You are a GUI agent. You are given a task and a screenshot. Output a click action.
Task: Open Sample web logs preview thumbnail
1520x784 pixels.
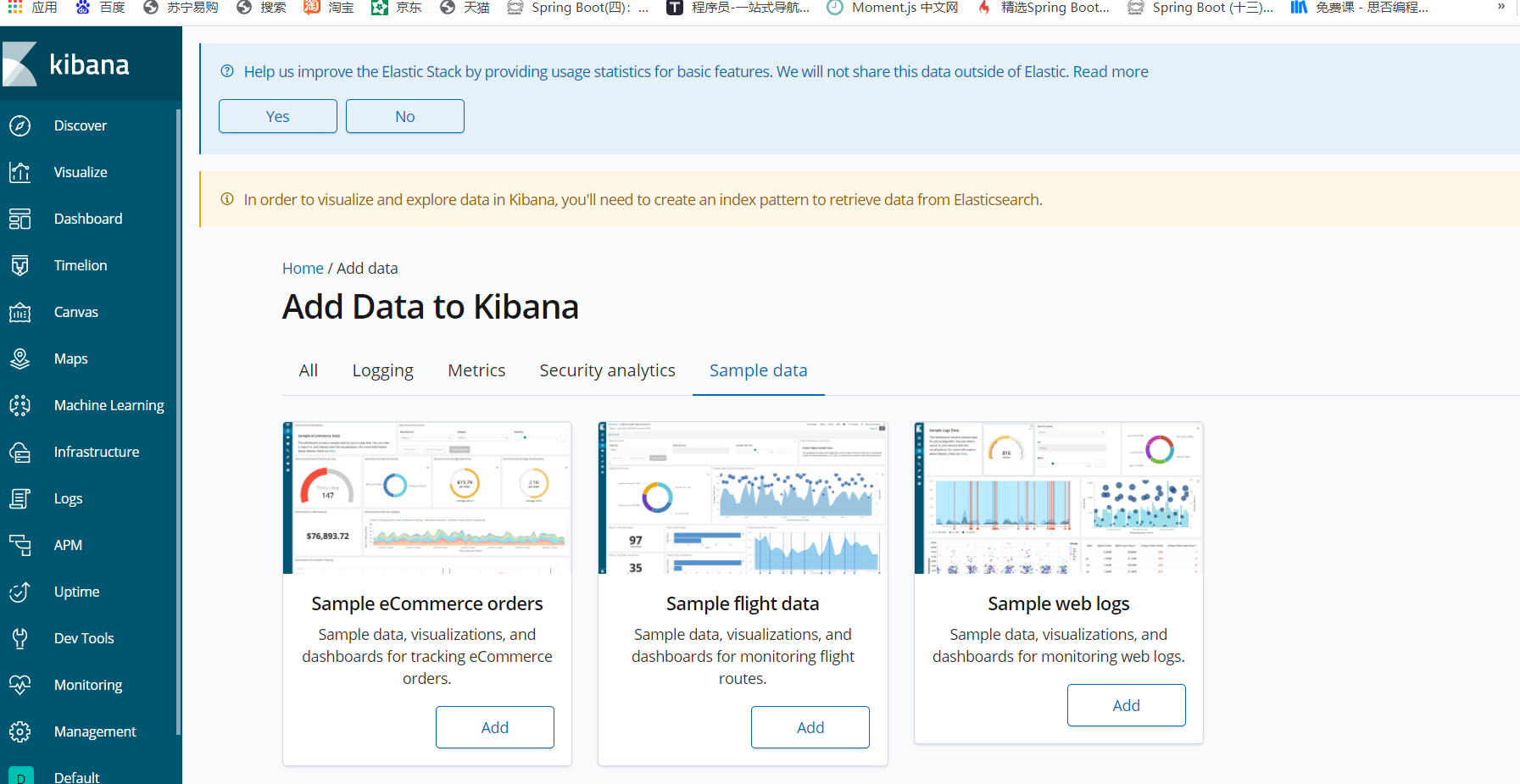(x=1059, y=498)
